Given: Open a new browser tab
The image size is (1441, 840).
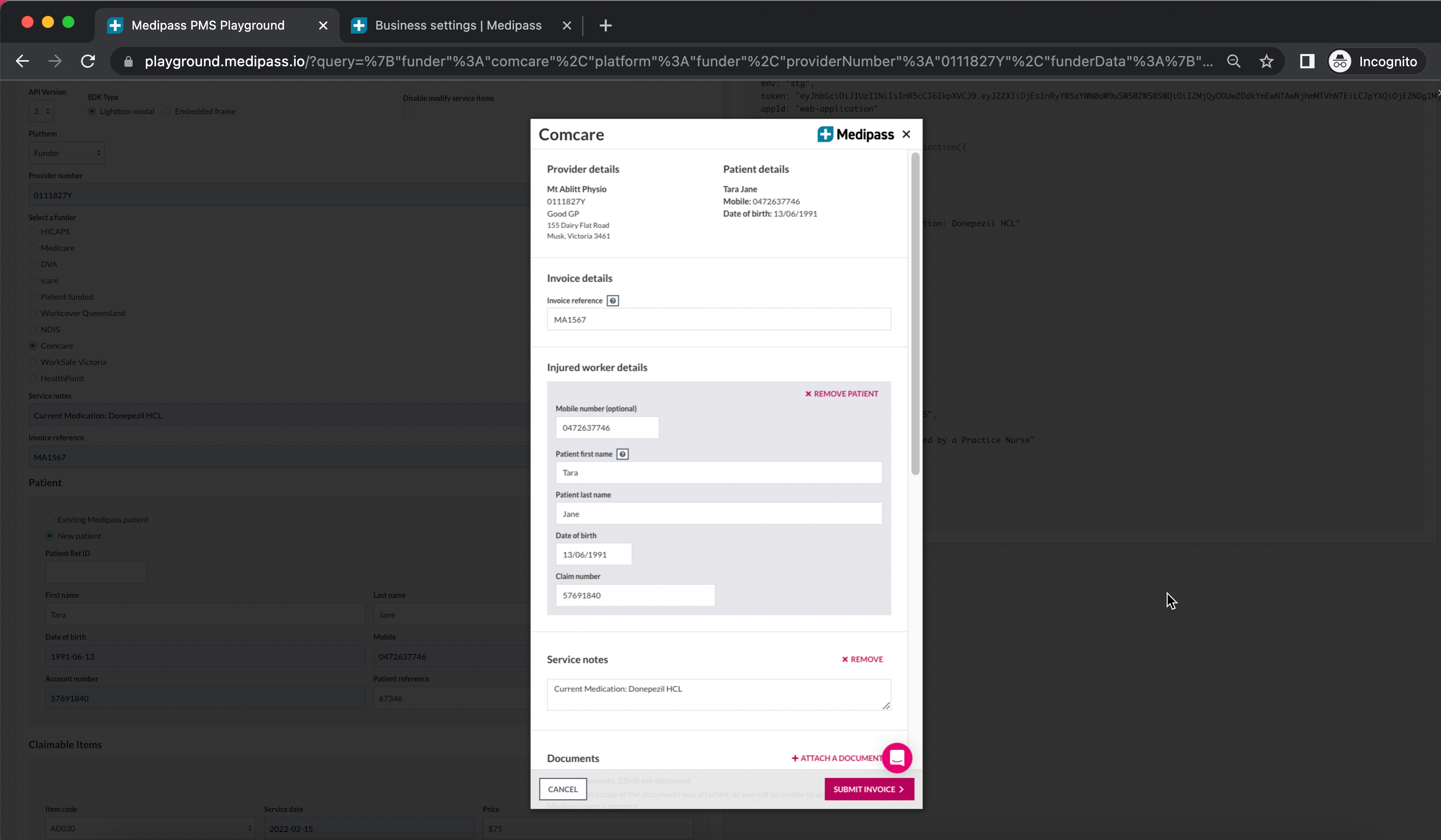Looking at the screenshot, I should (x=606, y=25).
